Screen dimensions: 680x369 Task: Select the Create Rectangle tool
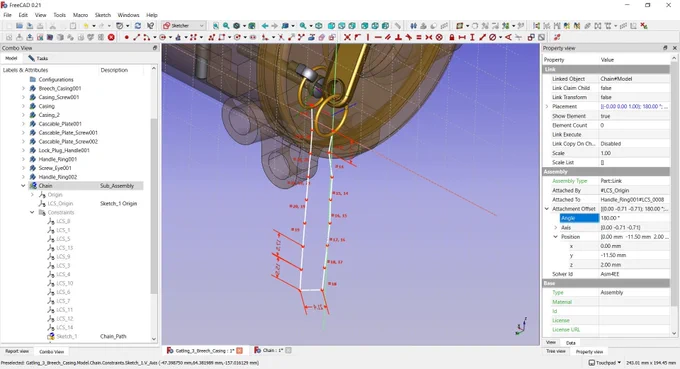pyautogui.click(x=222, y=37)
